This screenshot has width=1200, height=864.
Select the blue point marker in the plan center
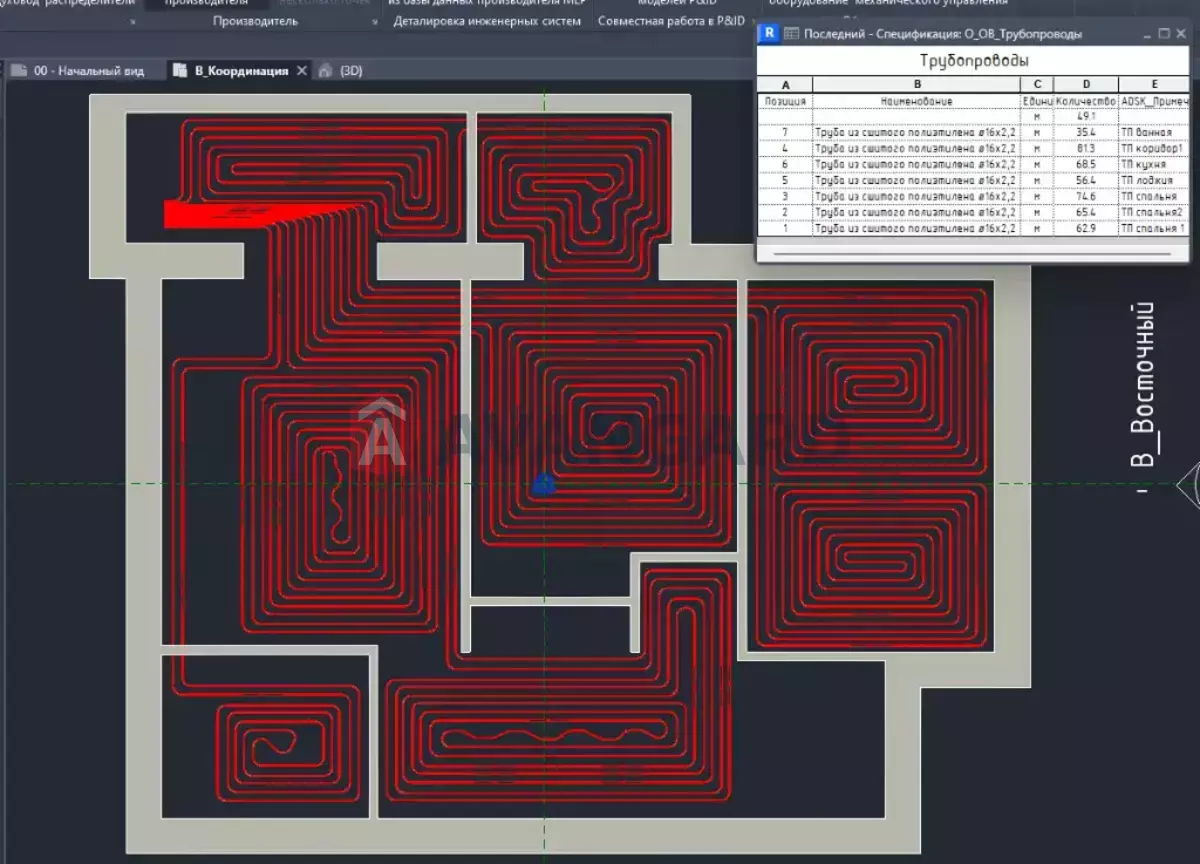pos(543,486)
